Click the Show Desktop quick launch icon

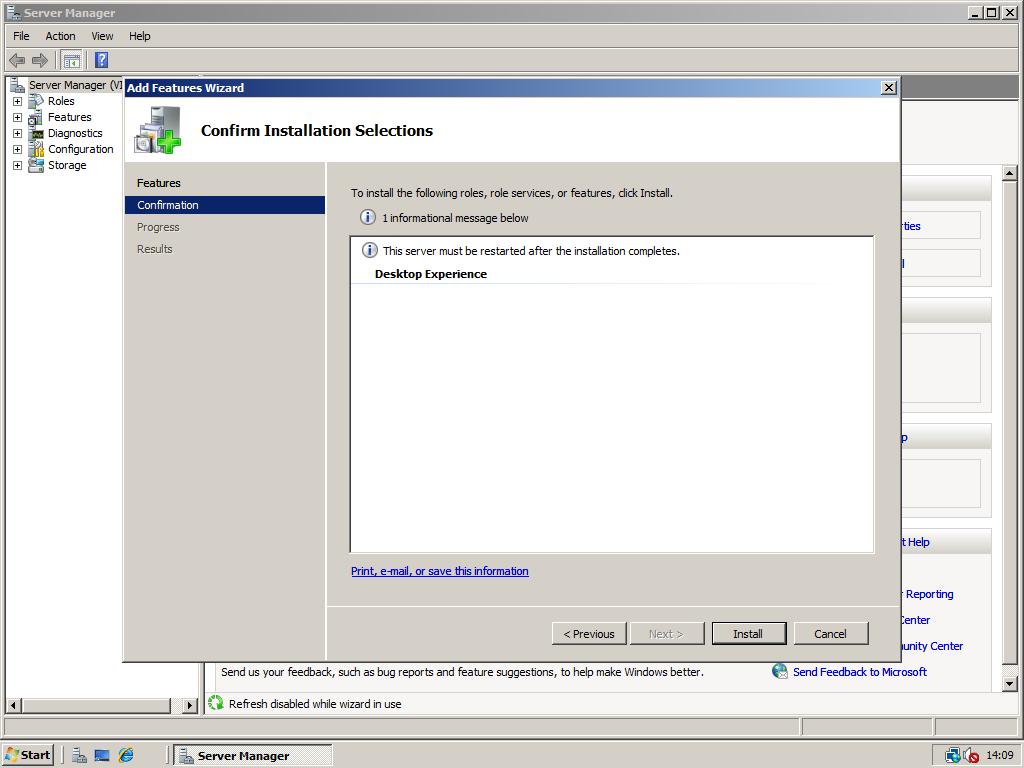pyautogui.click(x=102, y=756)
